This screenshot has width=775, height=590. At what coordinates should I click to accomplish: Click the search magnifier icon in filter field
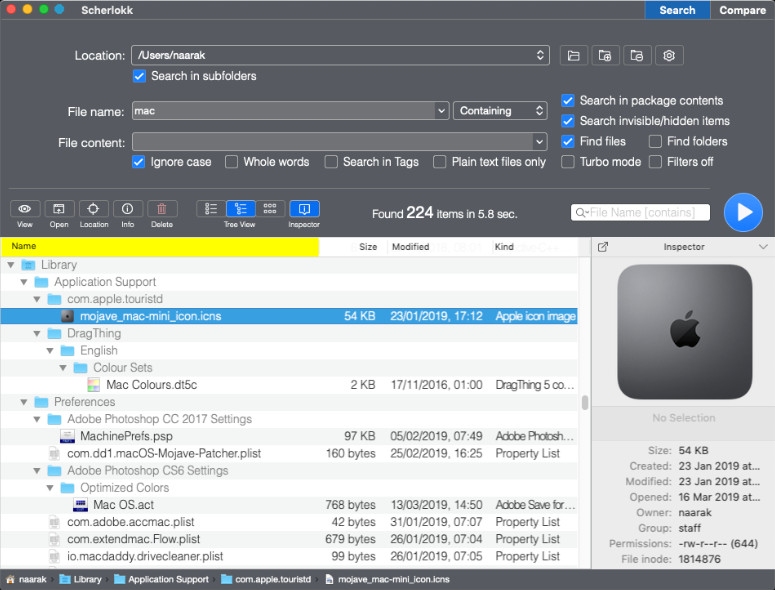tap(581, 212)
